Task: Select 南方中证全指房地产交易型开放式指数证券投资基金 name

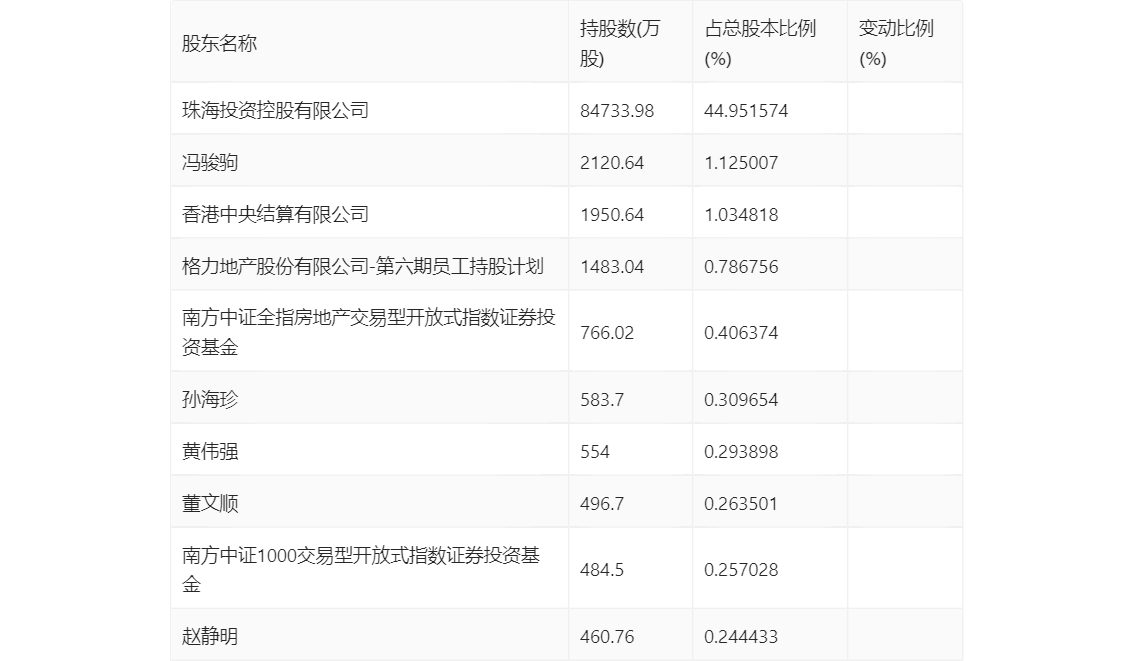Action: pyautogui.click(x=368, y=332)
